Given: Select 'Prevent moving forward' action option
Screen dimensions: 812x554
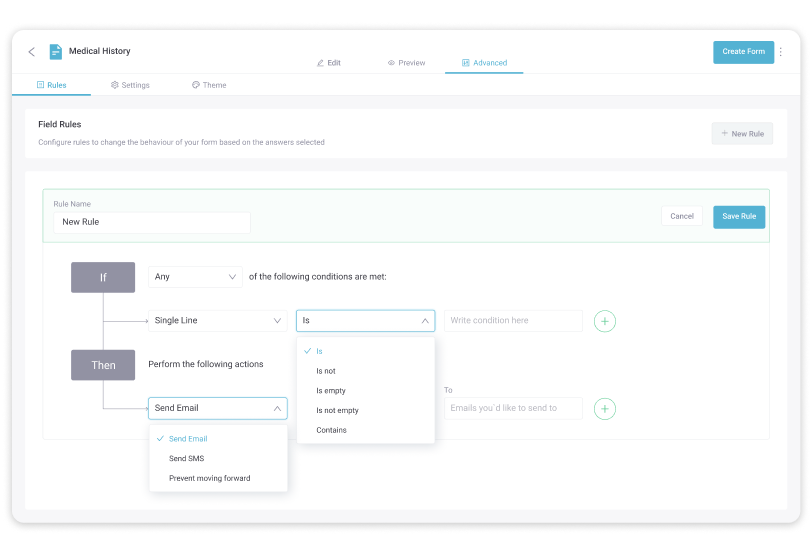Looking at the screenshot, I should click(209, 478).
